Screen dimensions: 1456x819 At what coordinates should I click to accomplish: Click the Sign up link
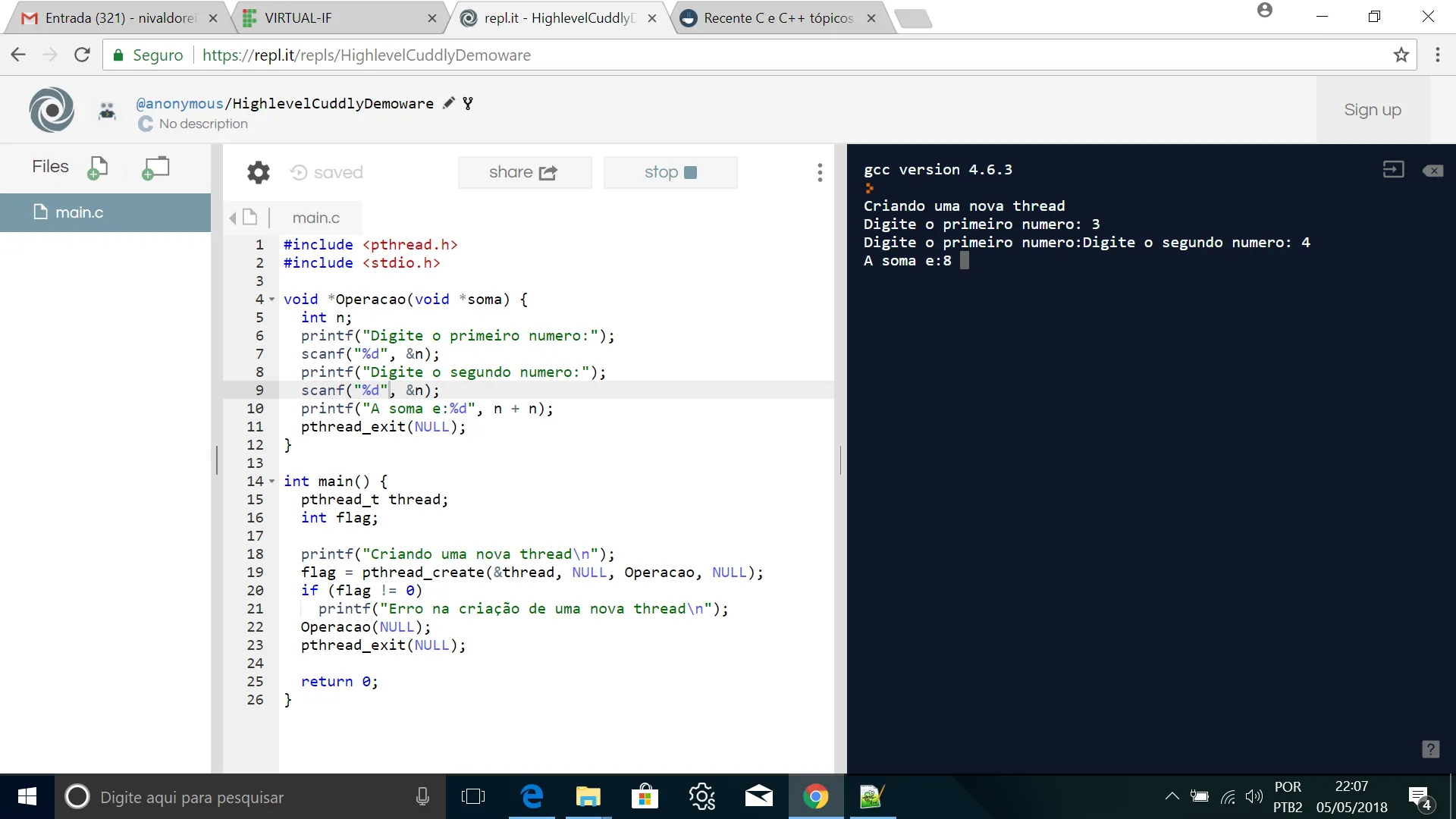pyautogui.click(x=1373, y=110)
